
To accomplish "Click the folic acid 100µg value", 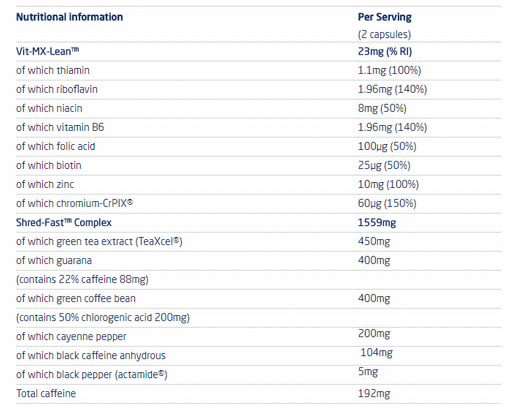I will [x=387, y=146].
